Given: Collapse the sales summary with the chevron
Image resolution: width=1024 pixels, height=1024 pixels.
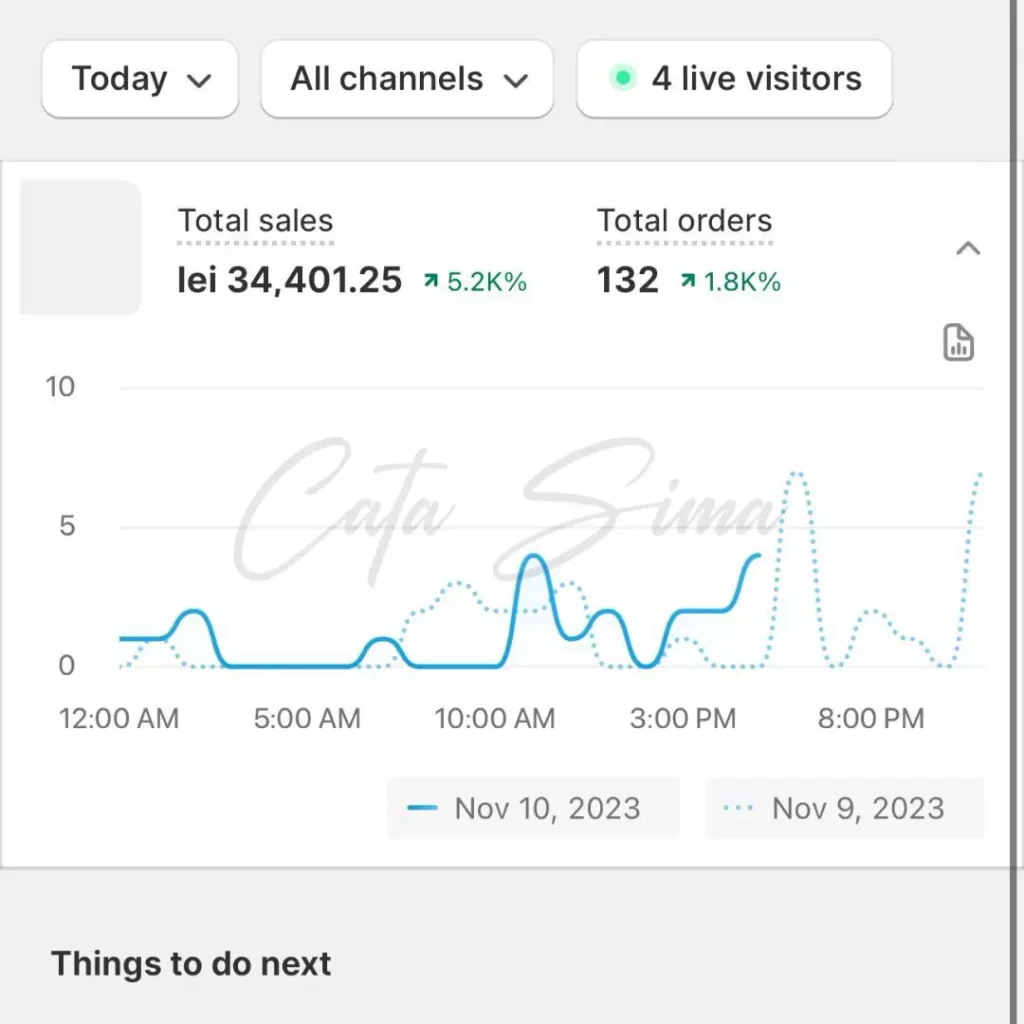Looking at the screenshot, I should tap(968, 249).
